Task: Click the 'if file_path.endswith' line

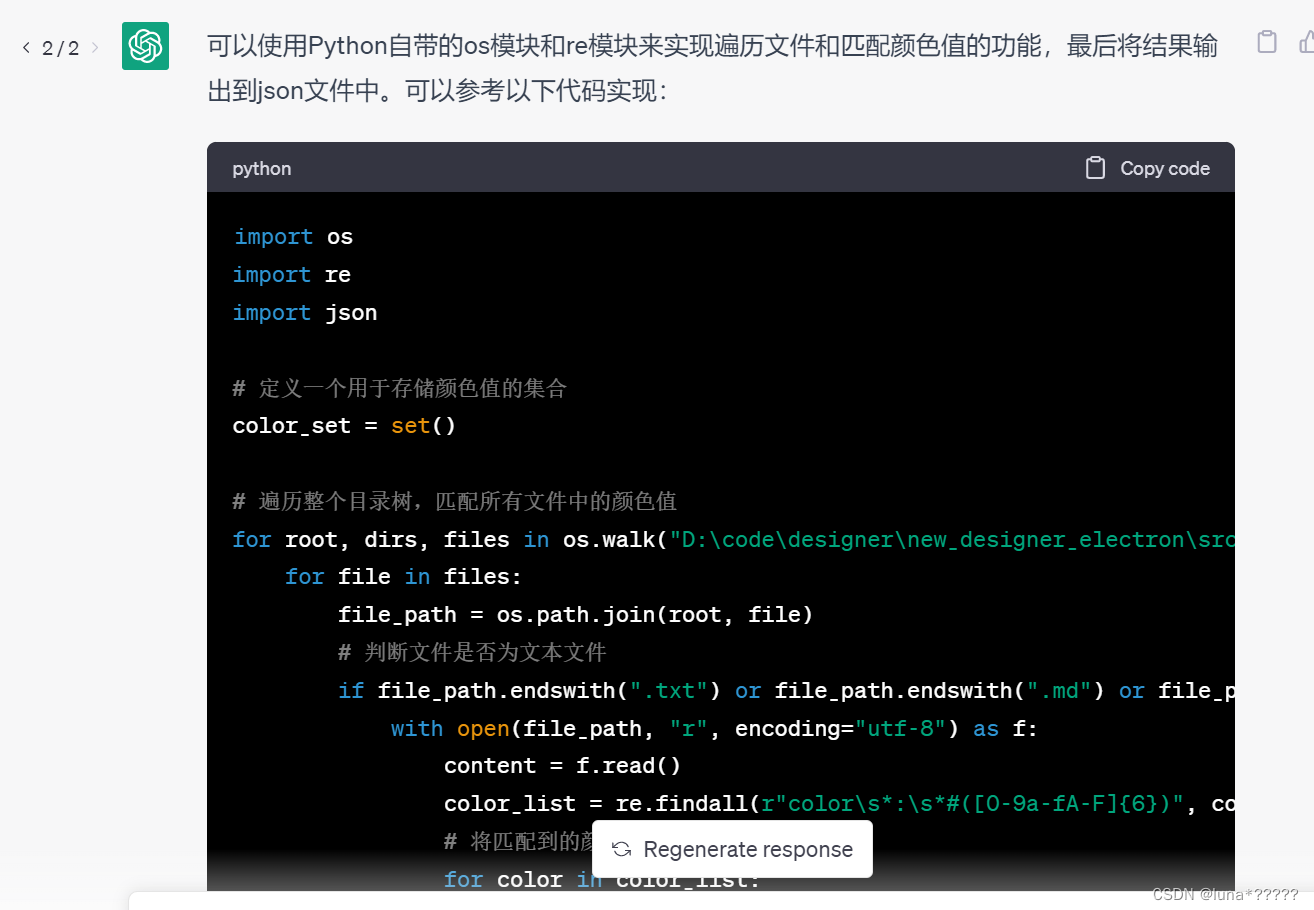Action: [x=786, y=690]
